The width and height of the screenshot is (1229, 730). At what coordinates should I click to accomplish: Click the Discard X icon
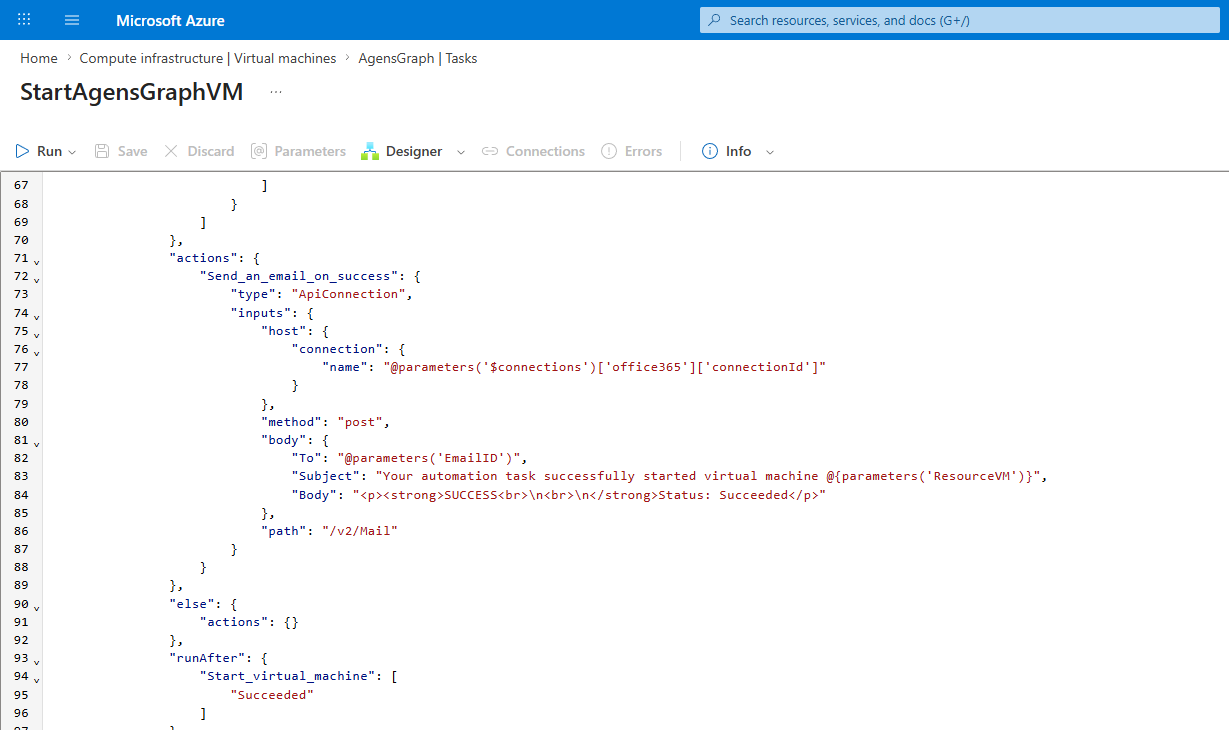point(171,151)
